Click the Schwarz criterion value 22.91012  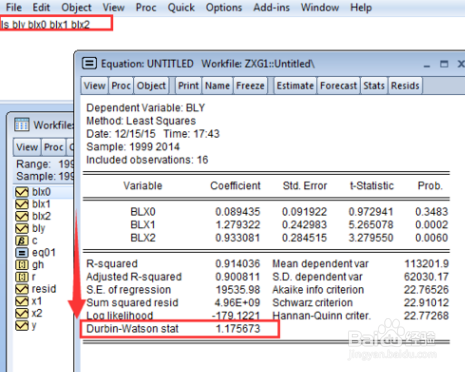pos(426,303)
